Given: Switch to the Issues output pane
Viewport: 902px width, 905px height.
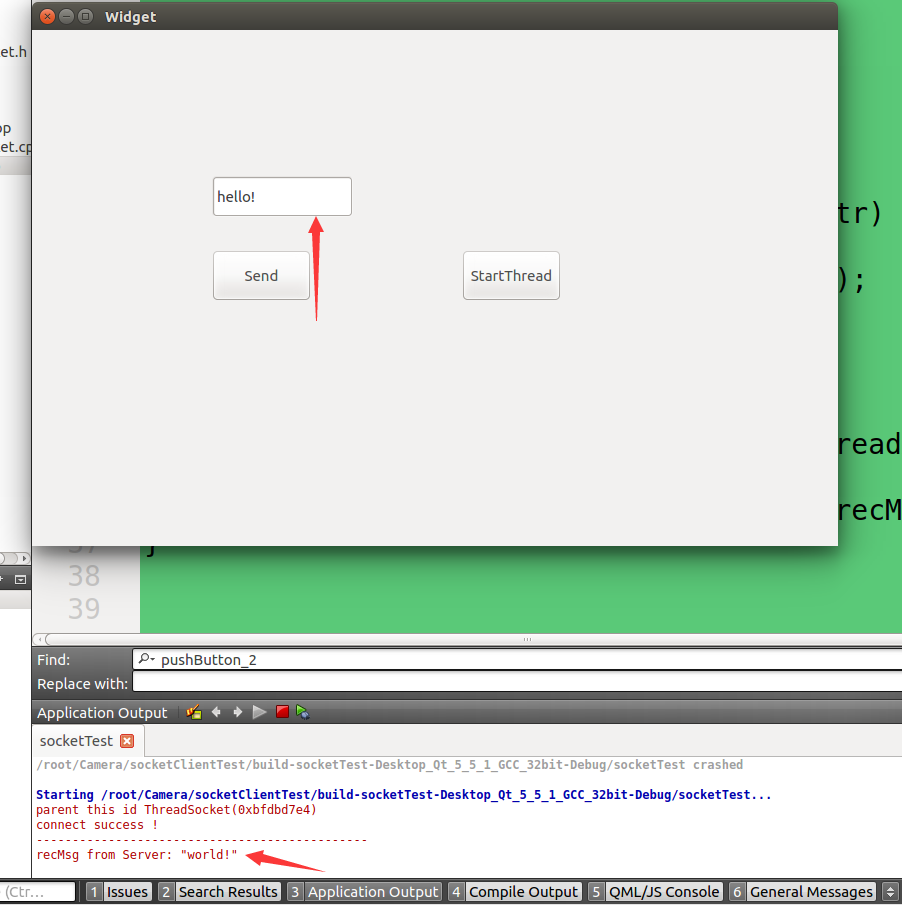Looking at the screenshot, I should (127, 891).
